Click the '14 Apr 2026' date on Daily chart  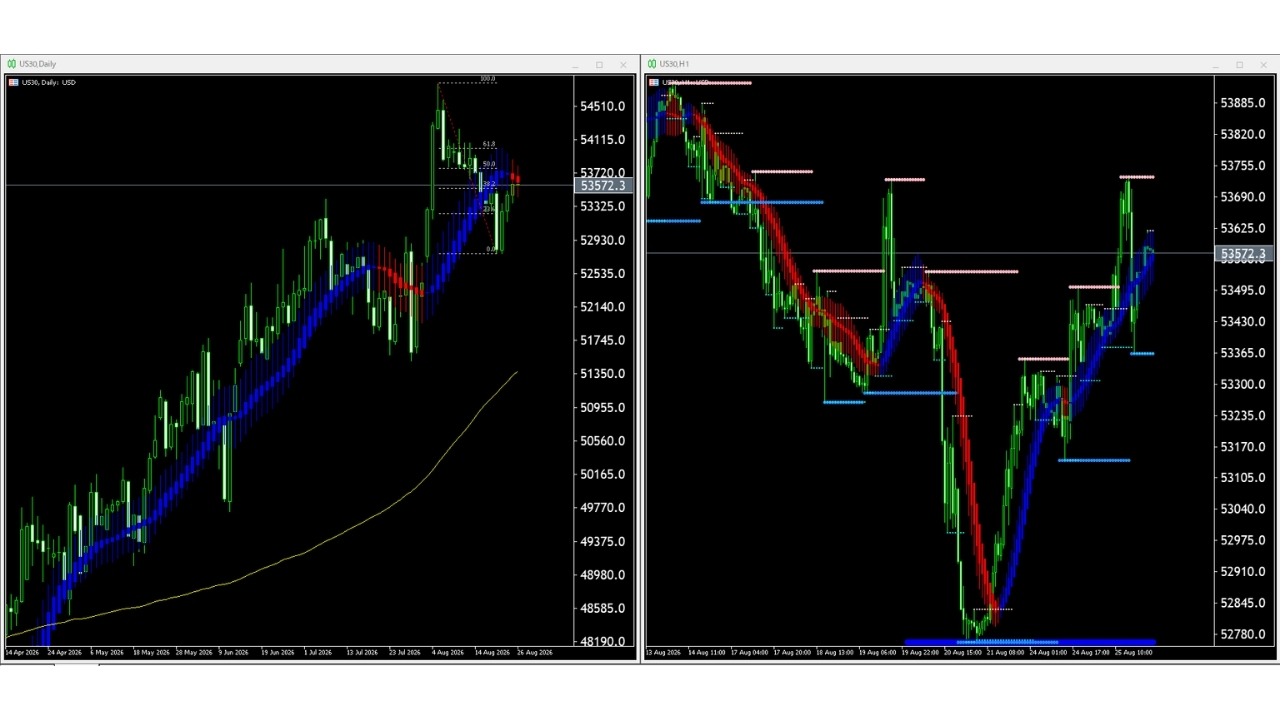[21, 653]
